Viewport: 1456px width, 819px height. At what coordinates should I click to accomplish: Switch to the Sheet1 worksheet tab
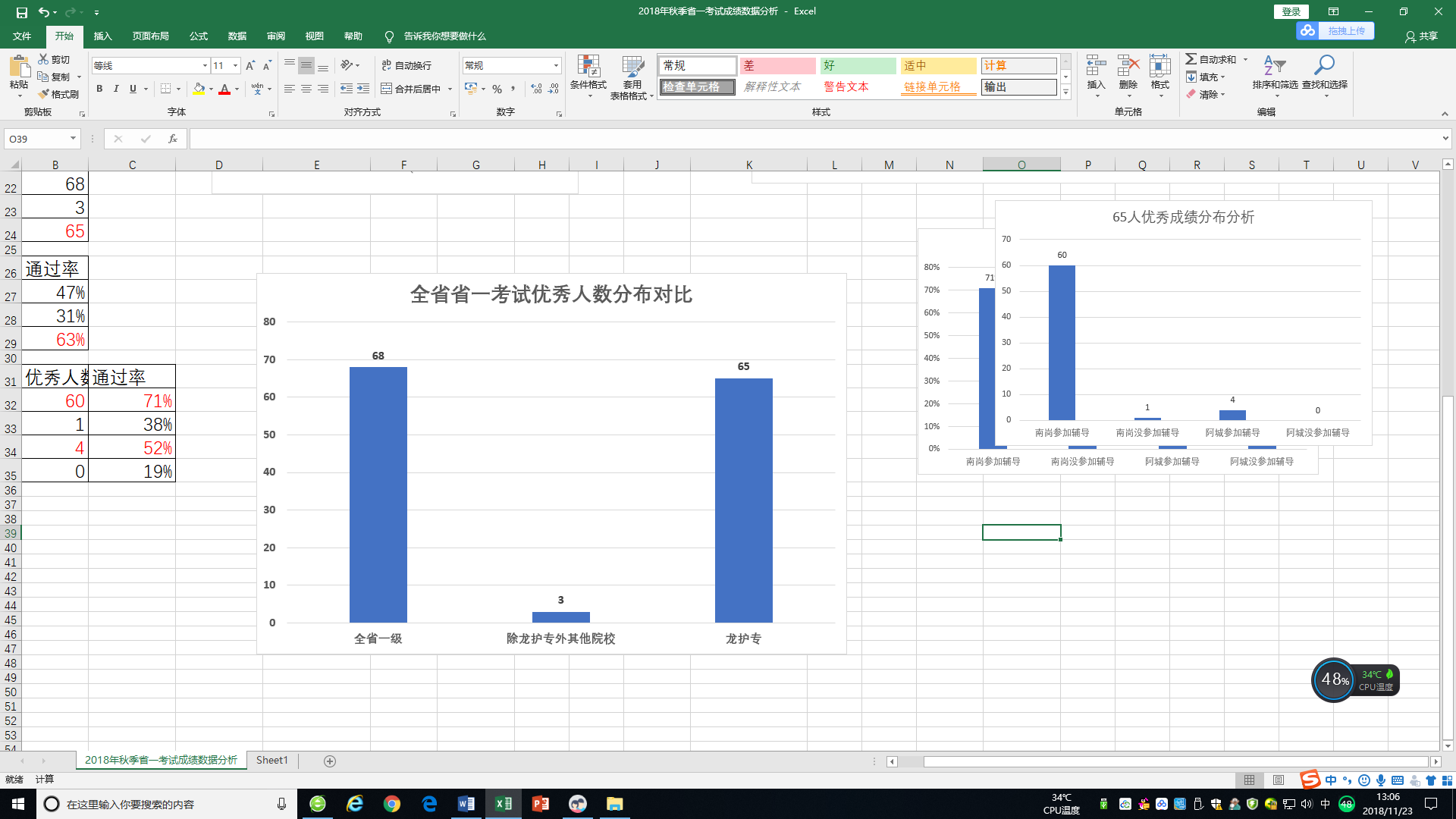[271, 760]
